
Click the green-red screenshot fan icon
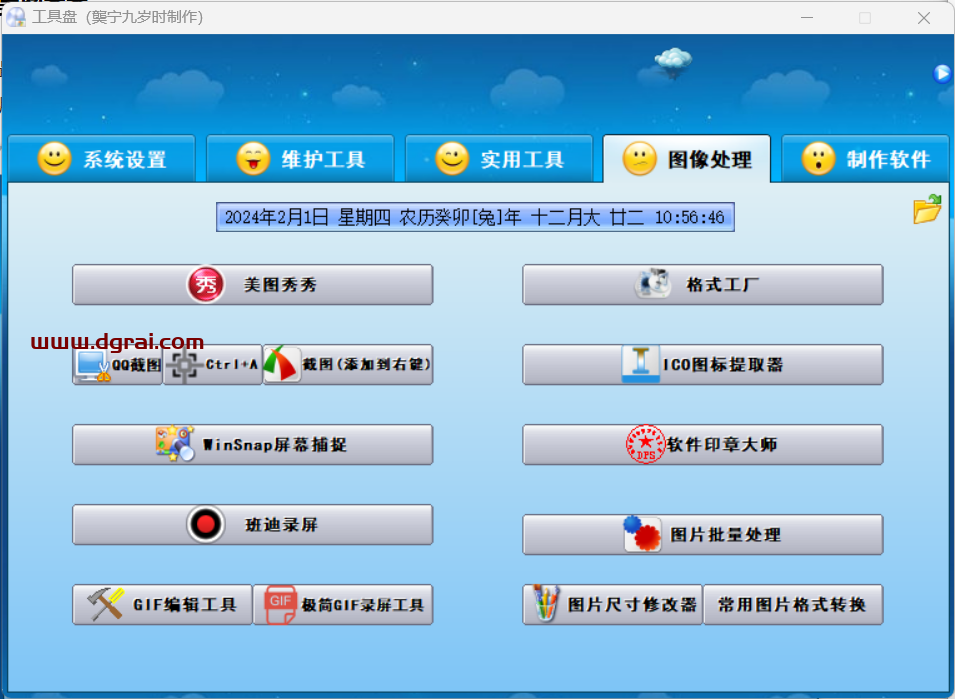282,364
